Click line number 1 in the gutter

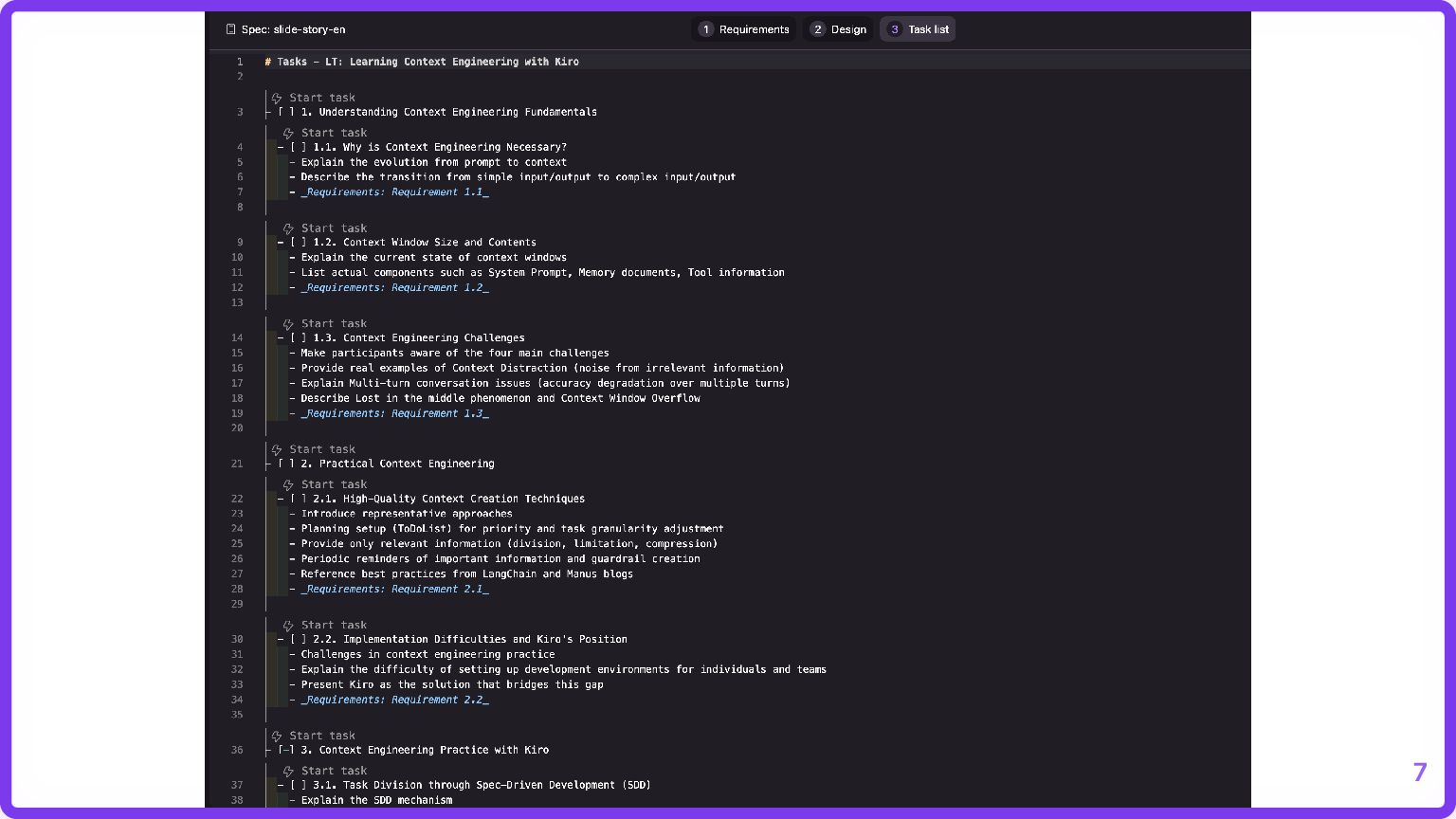pyautogui.click(x=240, y=62)
